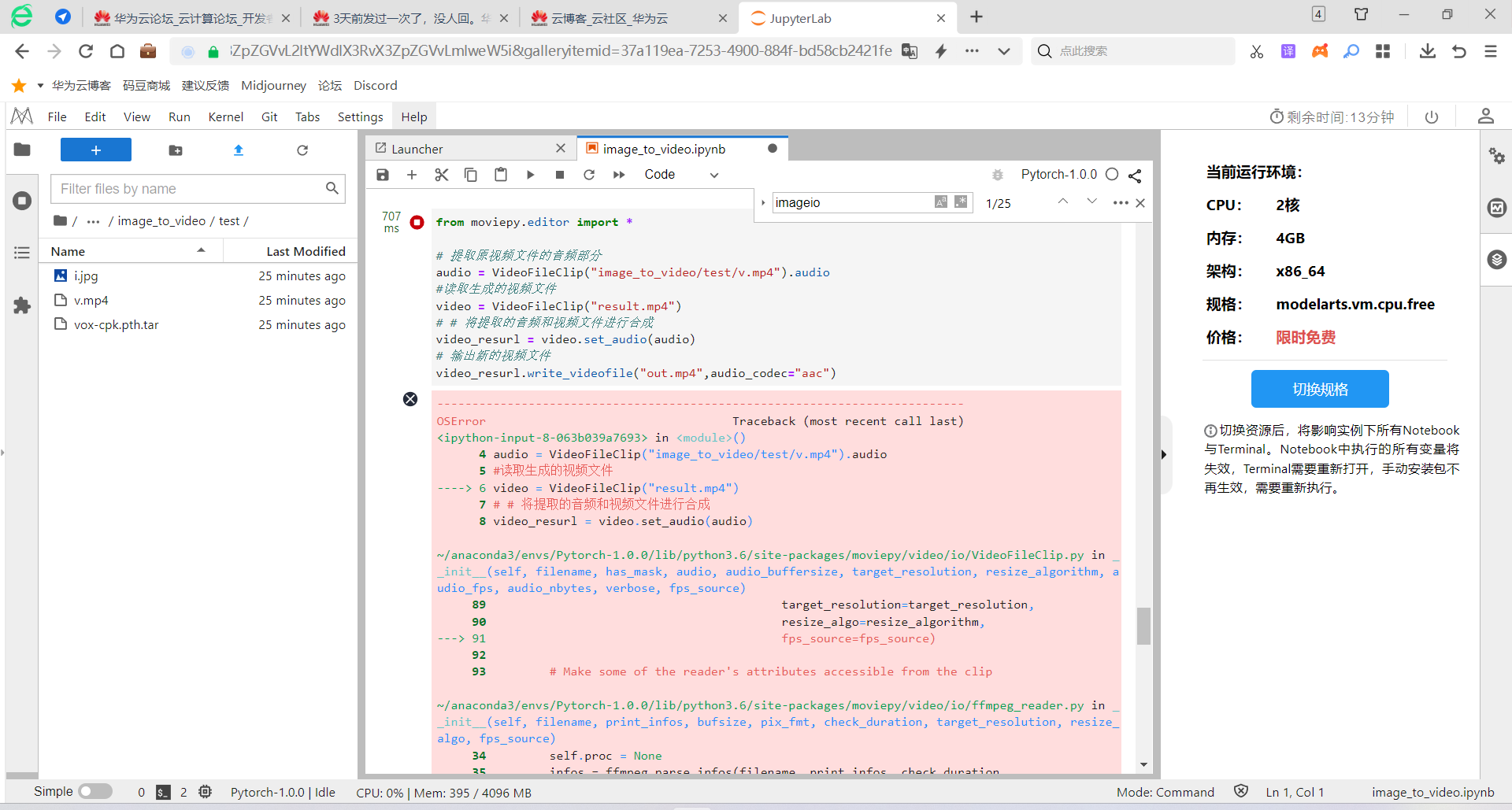Open the Kernel menu

point(226,117)
